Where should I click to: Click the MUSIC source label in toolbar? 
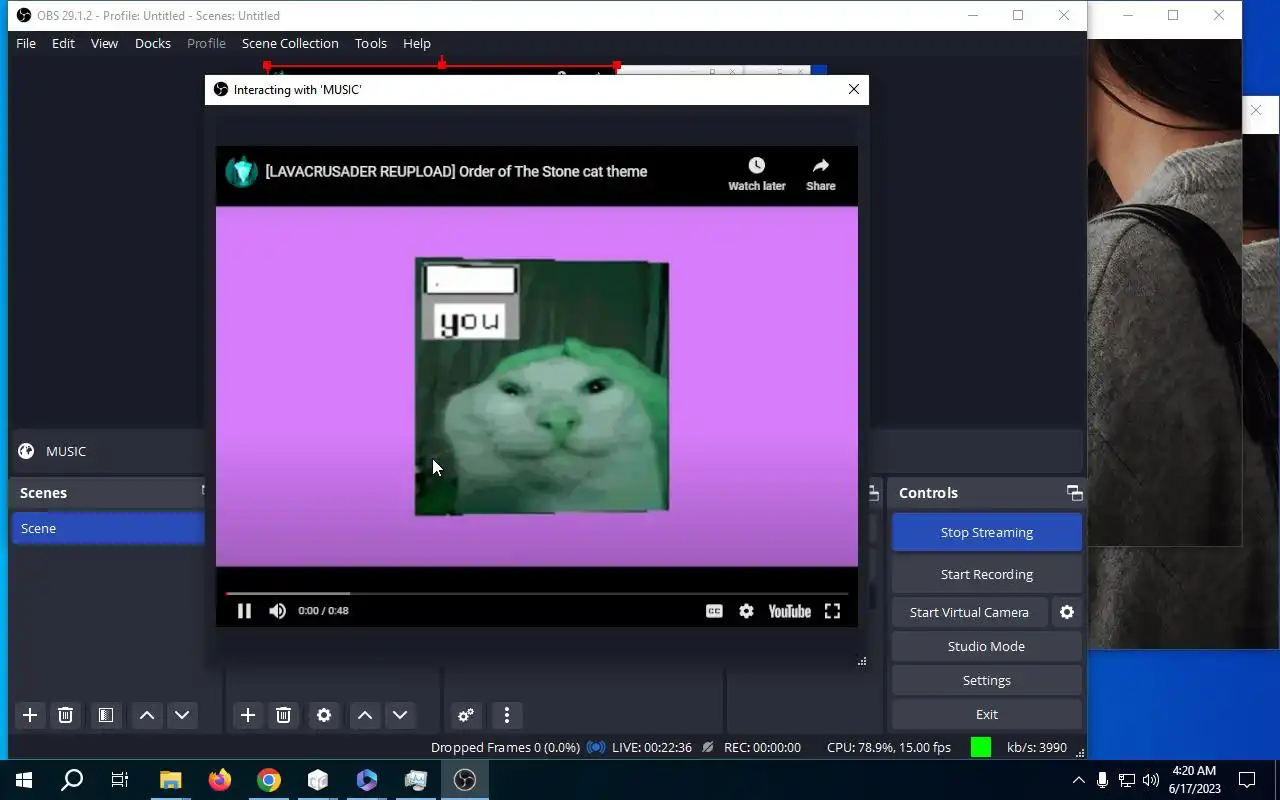point(66,451)
